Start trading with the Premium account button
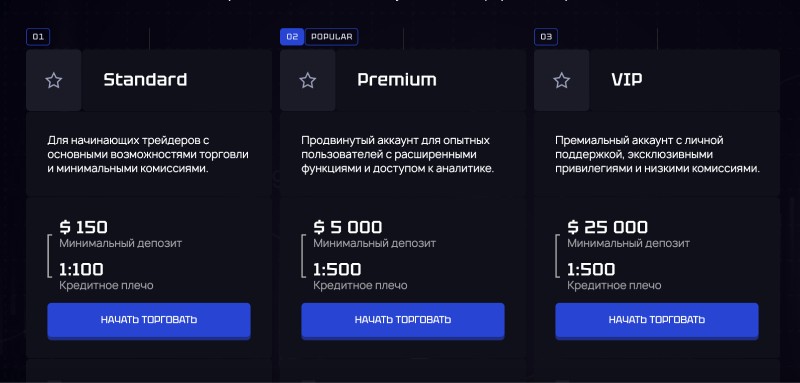This screenshot has width=800, height=383. 403,320
